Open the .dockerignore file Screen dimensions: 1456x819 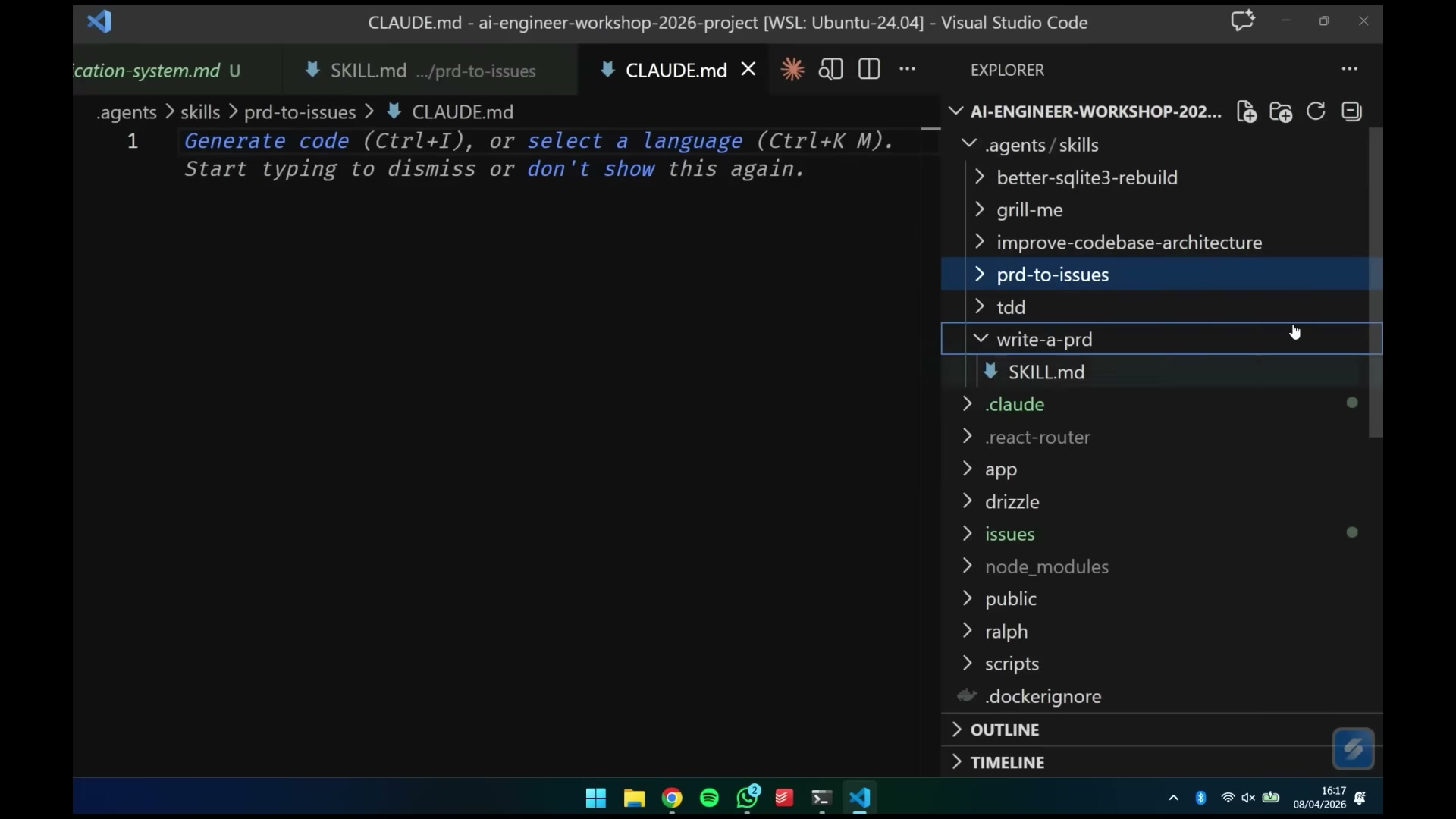point(1160,696)
